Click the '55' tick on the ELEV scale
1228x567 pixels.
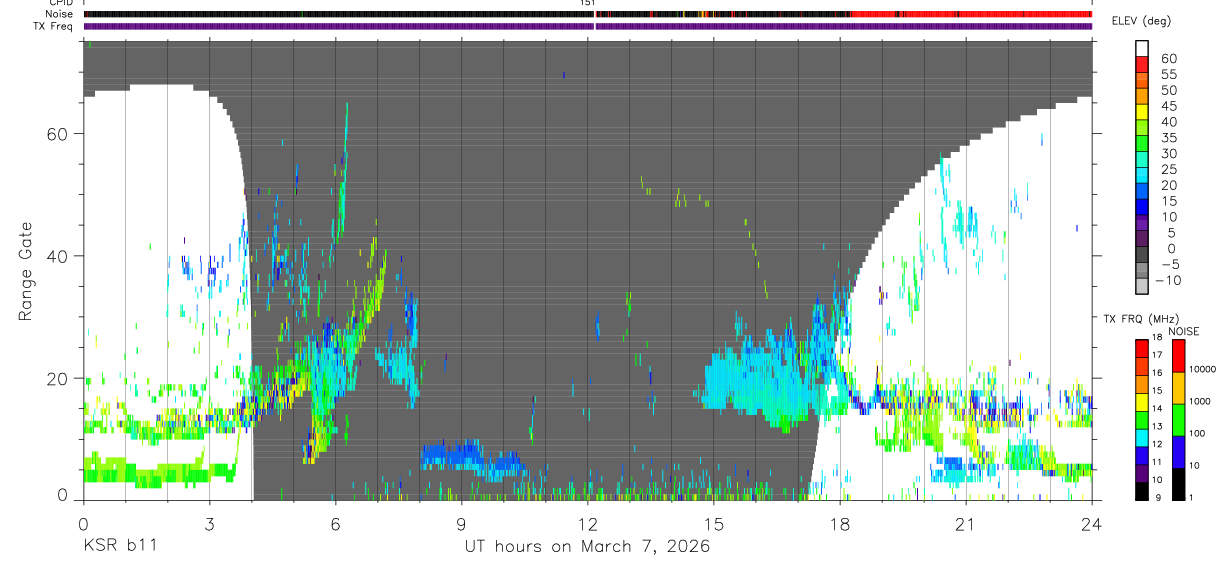pyautogui.click(x=1167, y=75)
